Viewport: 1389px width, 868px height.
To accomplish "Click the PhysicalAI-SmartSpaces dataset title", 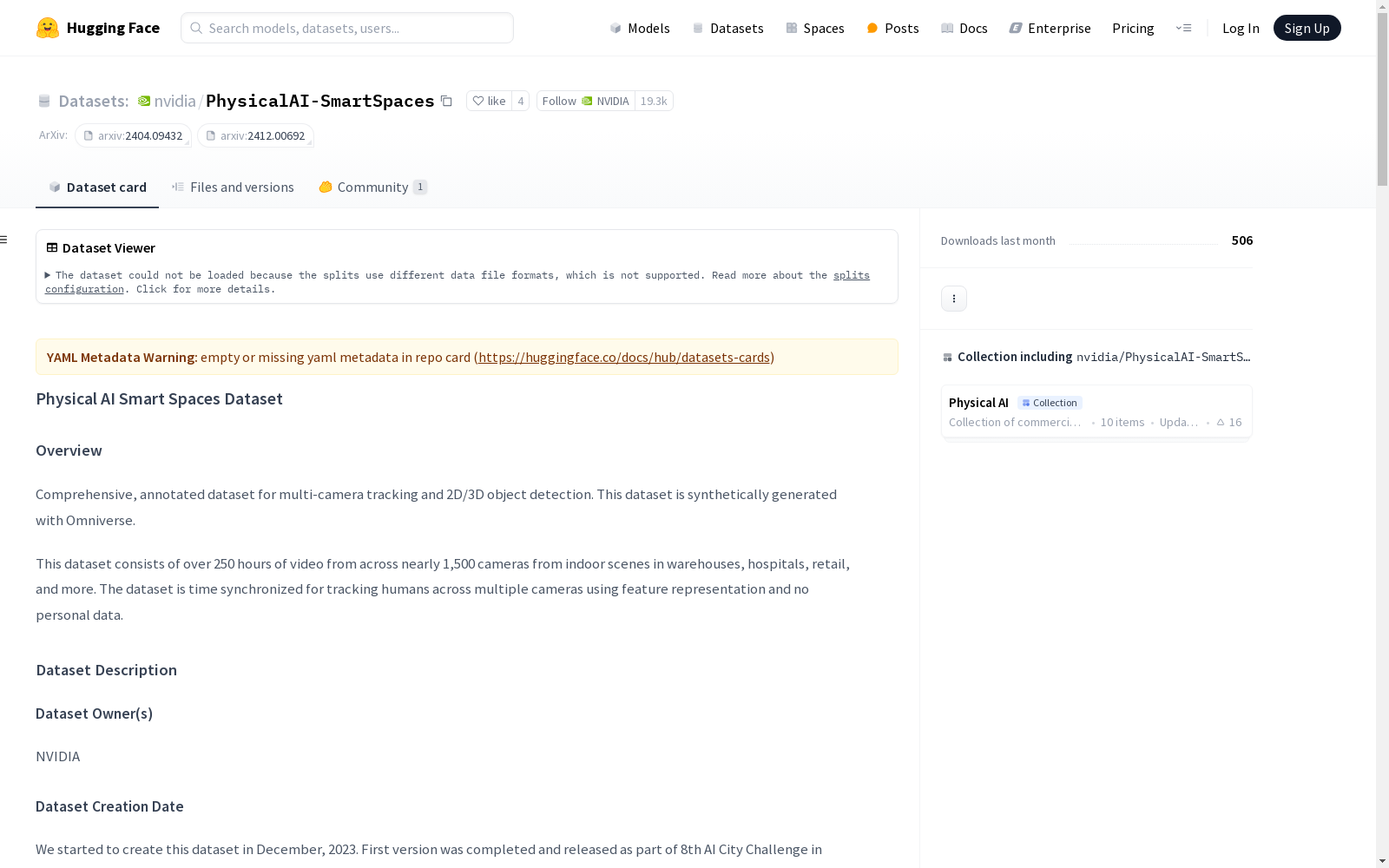I will (x=320, y=101).
